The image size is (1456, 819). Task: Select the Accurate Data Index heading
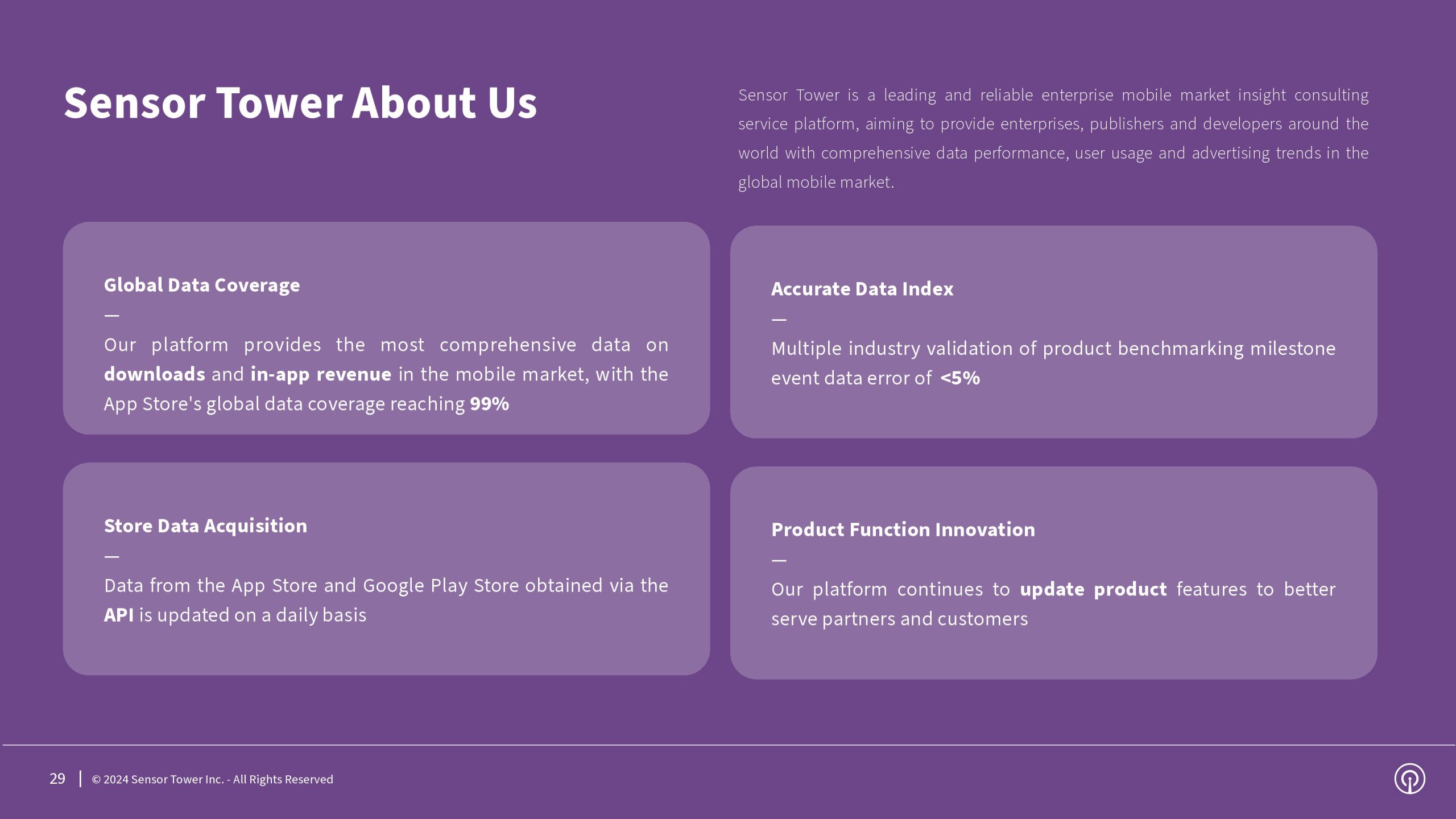click(x=862, y=289)
